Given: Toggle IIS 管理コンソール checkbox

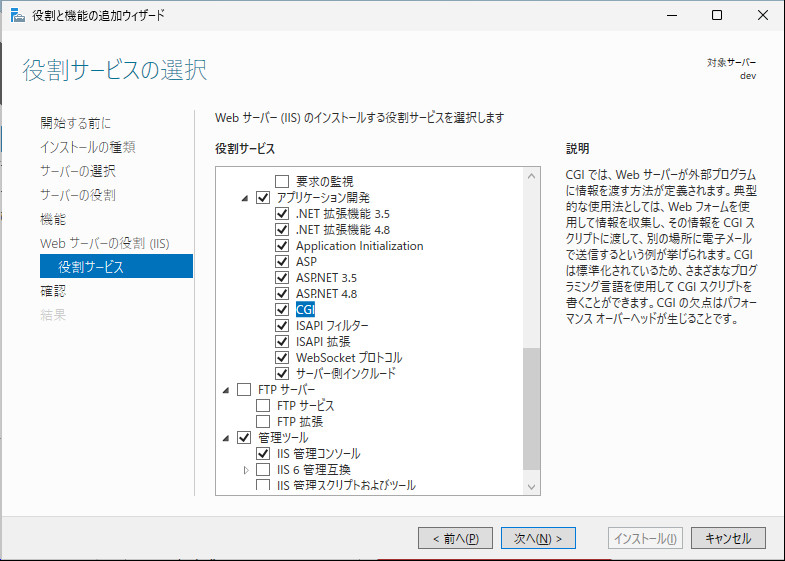Looking at the screenshot, I should 263,453.
